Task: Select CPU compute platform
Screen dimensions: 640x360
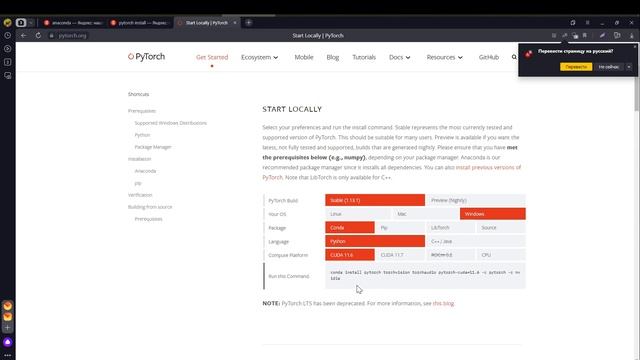Action: [x=501, y=255]
